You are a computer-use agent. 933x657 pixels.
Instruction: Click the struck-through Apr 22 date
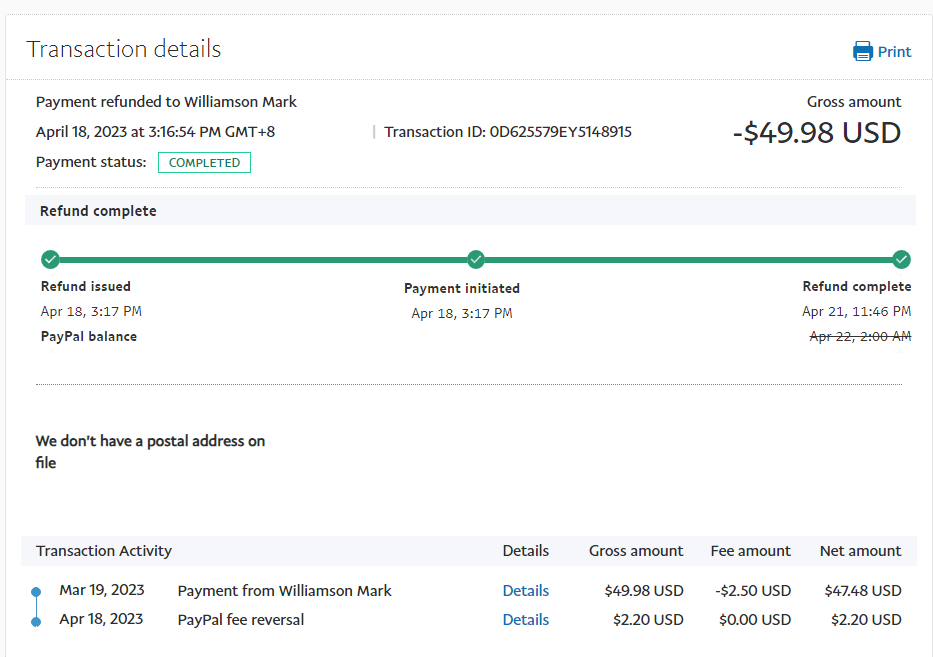859,337
